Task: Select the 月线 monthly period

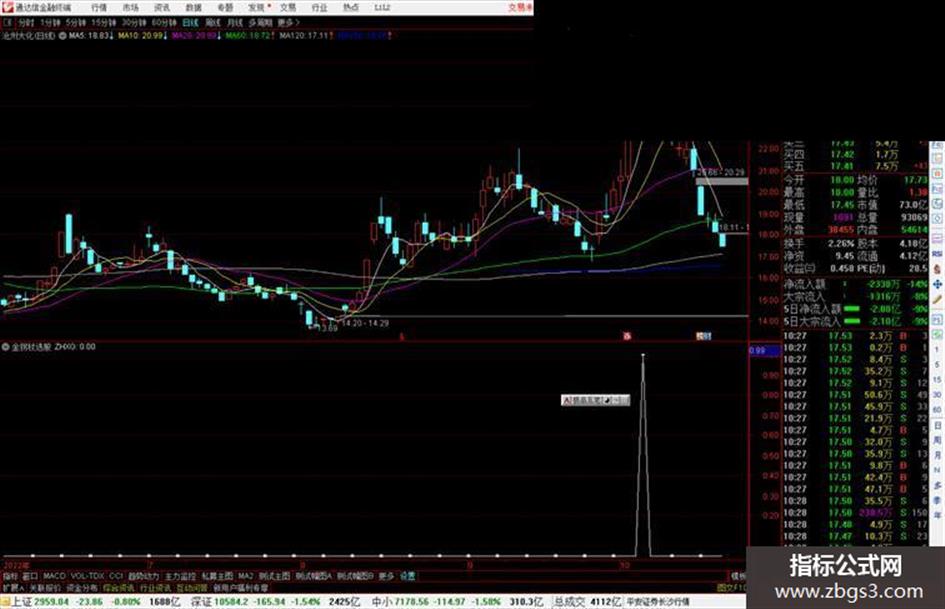Action: pyautogui.click(x=234, y=22)
